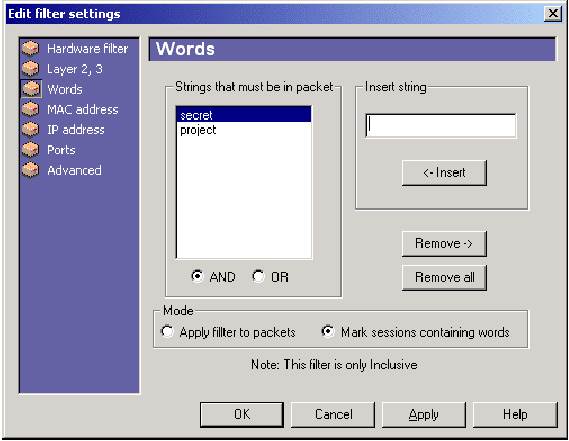The height and width of the screenshot is (441, 569).
Task: Open the Layer 2, 3 section label
Action: pos(75,69)
